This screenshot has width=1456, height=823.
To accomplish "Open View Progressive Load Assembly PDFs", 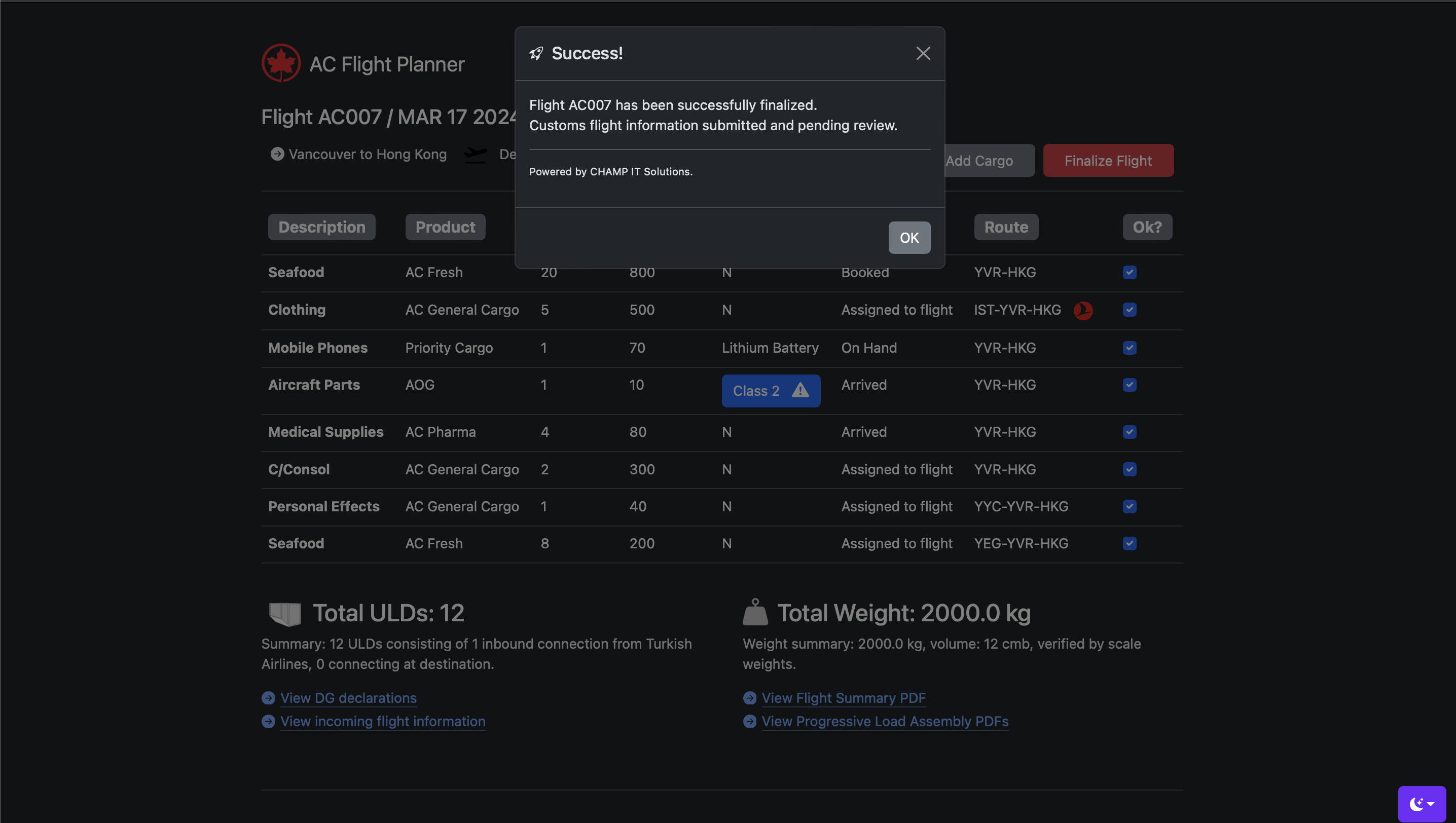I will tap(884, 721).
